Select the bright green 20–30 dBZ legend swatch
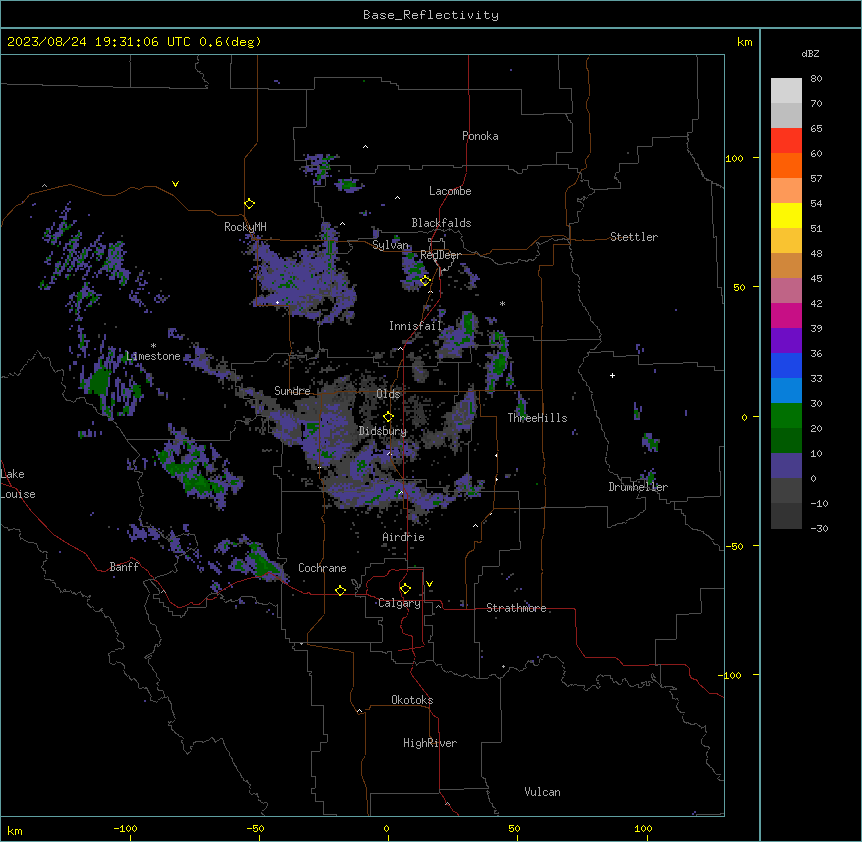 point(786,416)
